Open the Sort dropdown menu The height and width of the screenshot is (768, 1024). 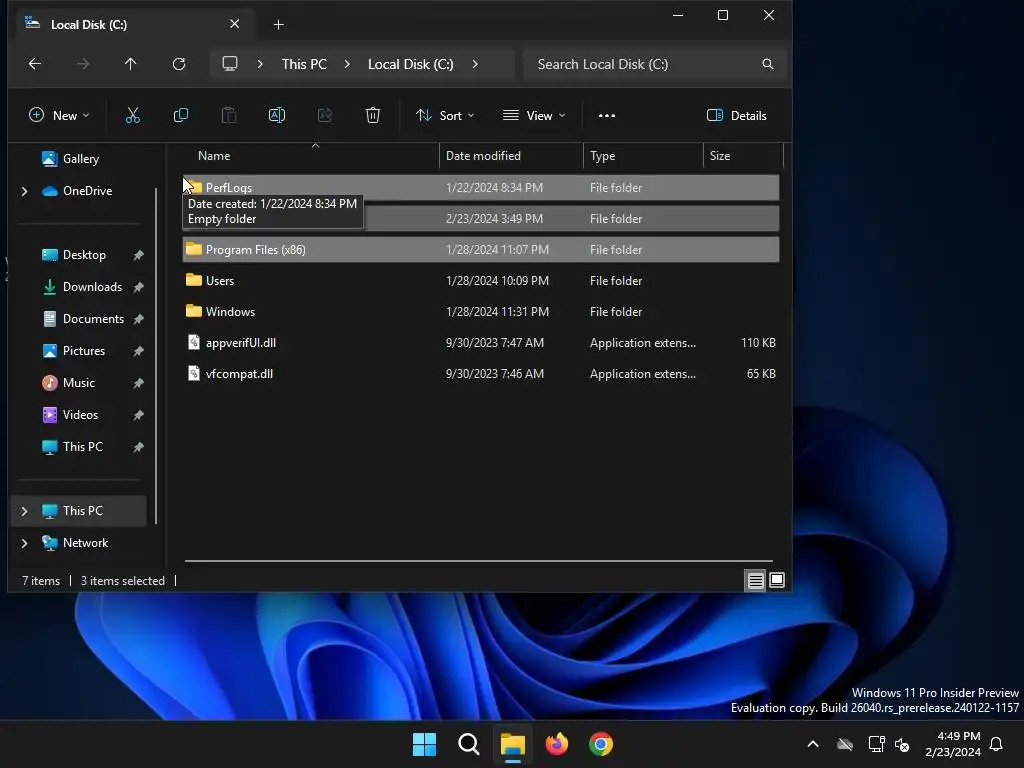pos(445,116)
